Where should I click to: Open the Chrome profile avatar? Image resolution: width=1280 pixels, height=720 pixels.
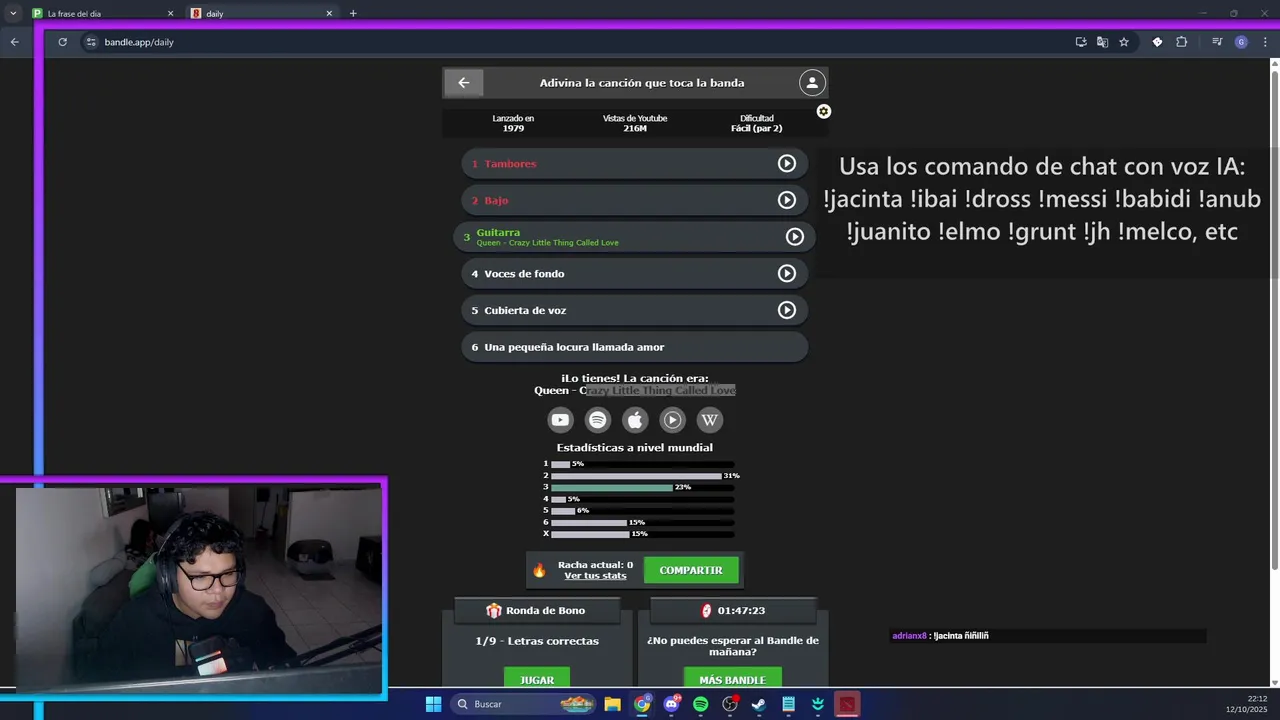click(1241, 42)
